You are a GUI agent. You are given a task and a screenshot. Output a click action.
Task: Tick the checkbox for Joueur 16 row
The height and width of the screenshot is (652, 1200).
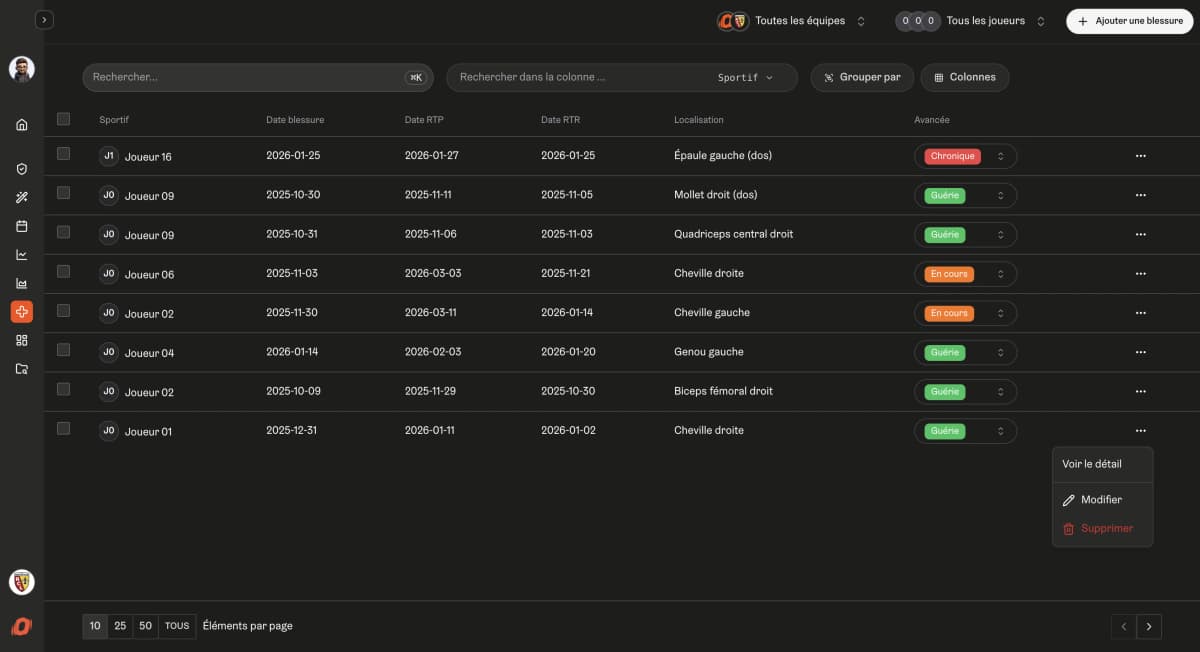point(64,154)
